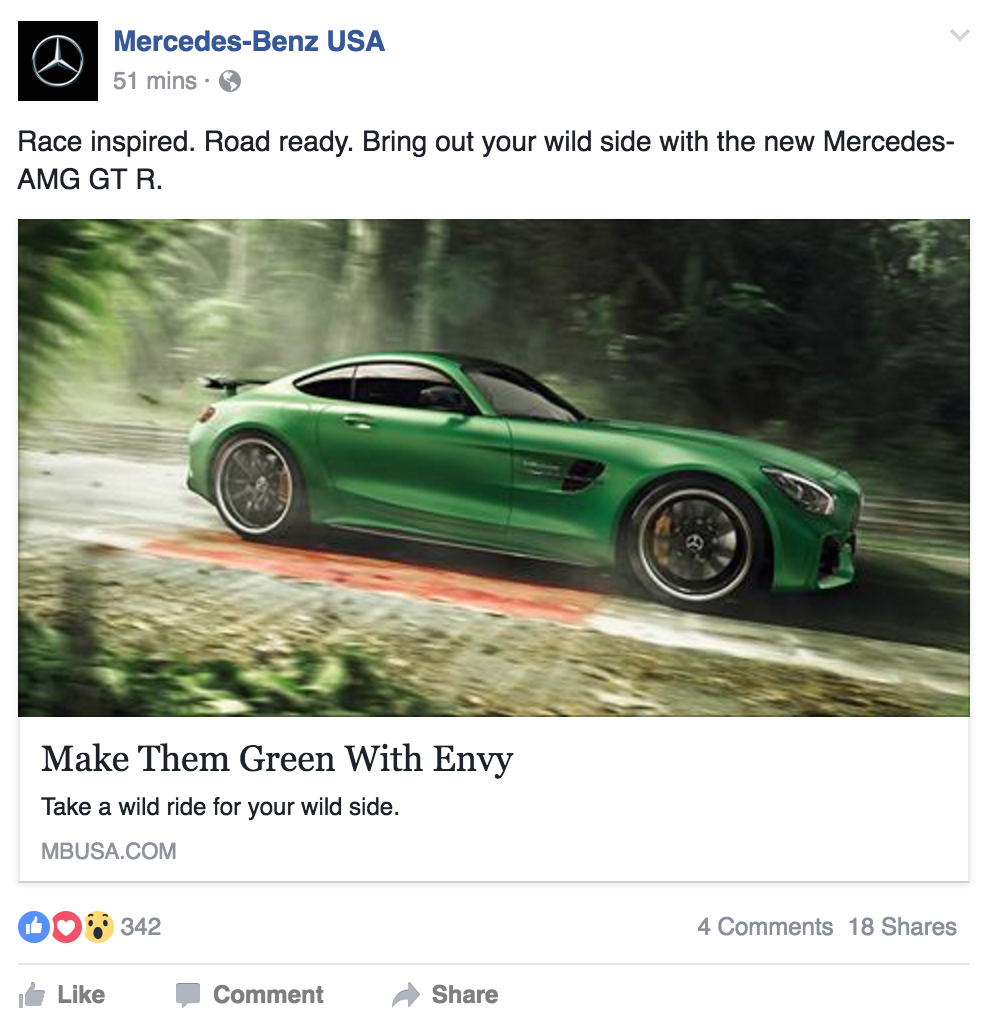
Task: Click the Comment speech bubble icon
Action: 188,995
